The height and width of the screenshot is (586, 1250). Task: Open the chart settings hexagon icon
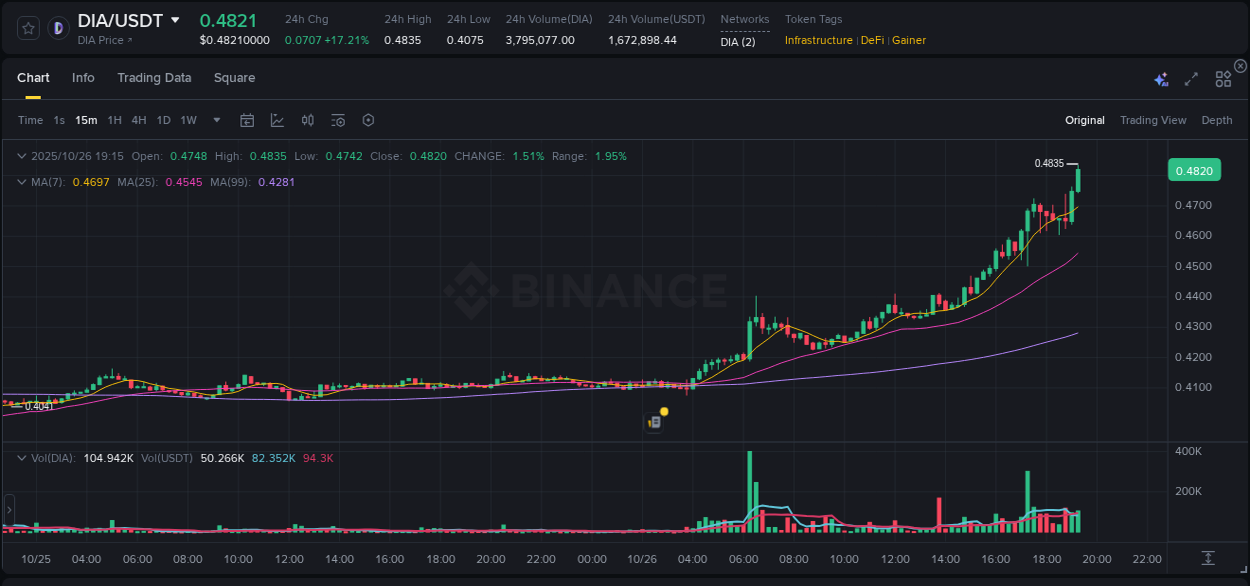(368, 120)
